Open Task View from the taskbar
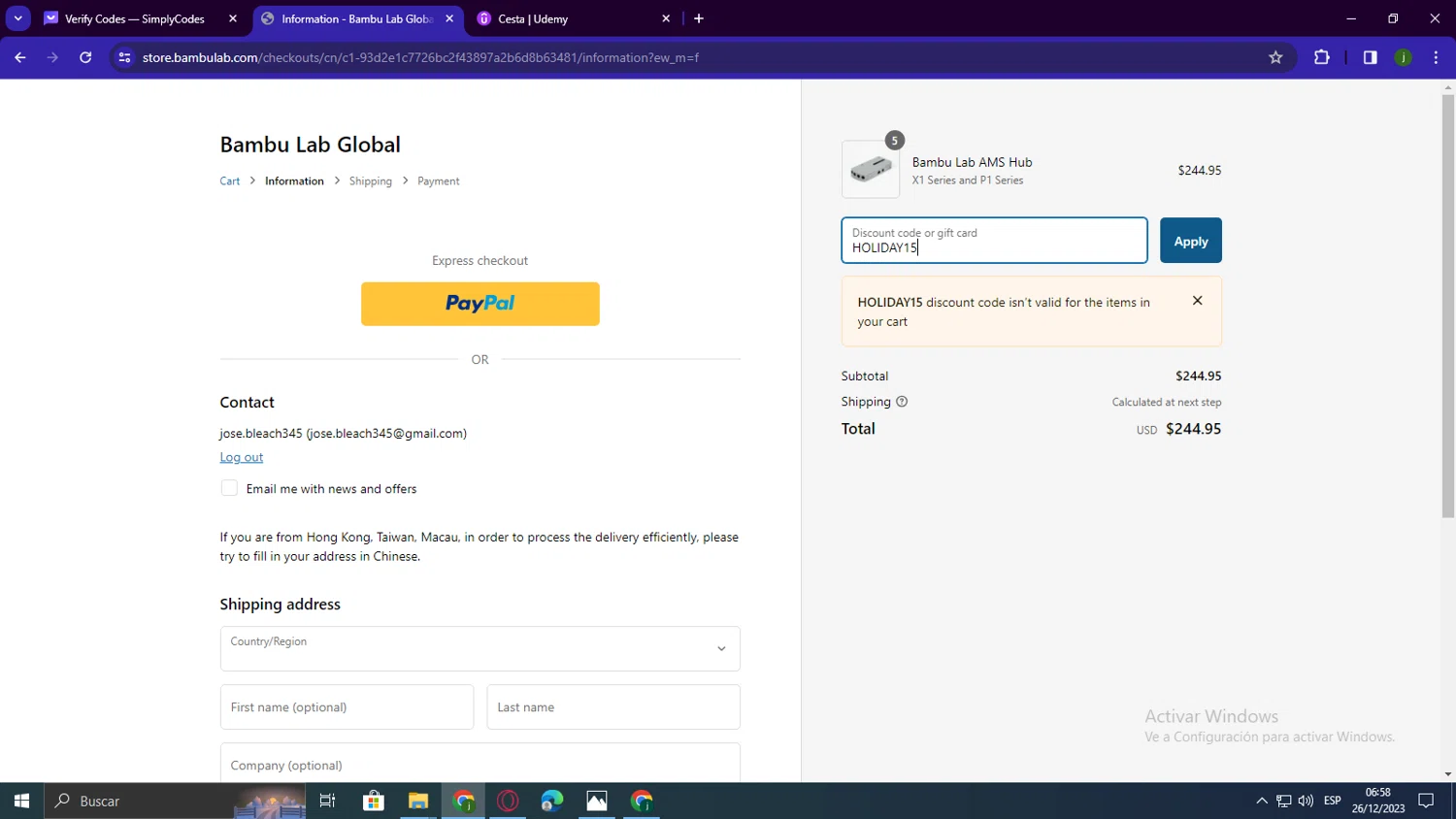1456x819 pixels. tap(327, 801)
